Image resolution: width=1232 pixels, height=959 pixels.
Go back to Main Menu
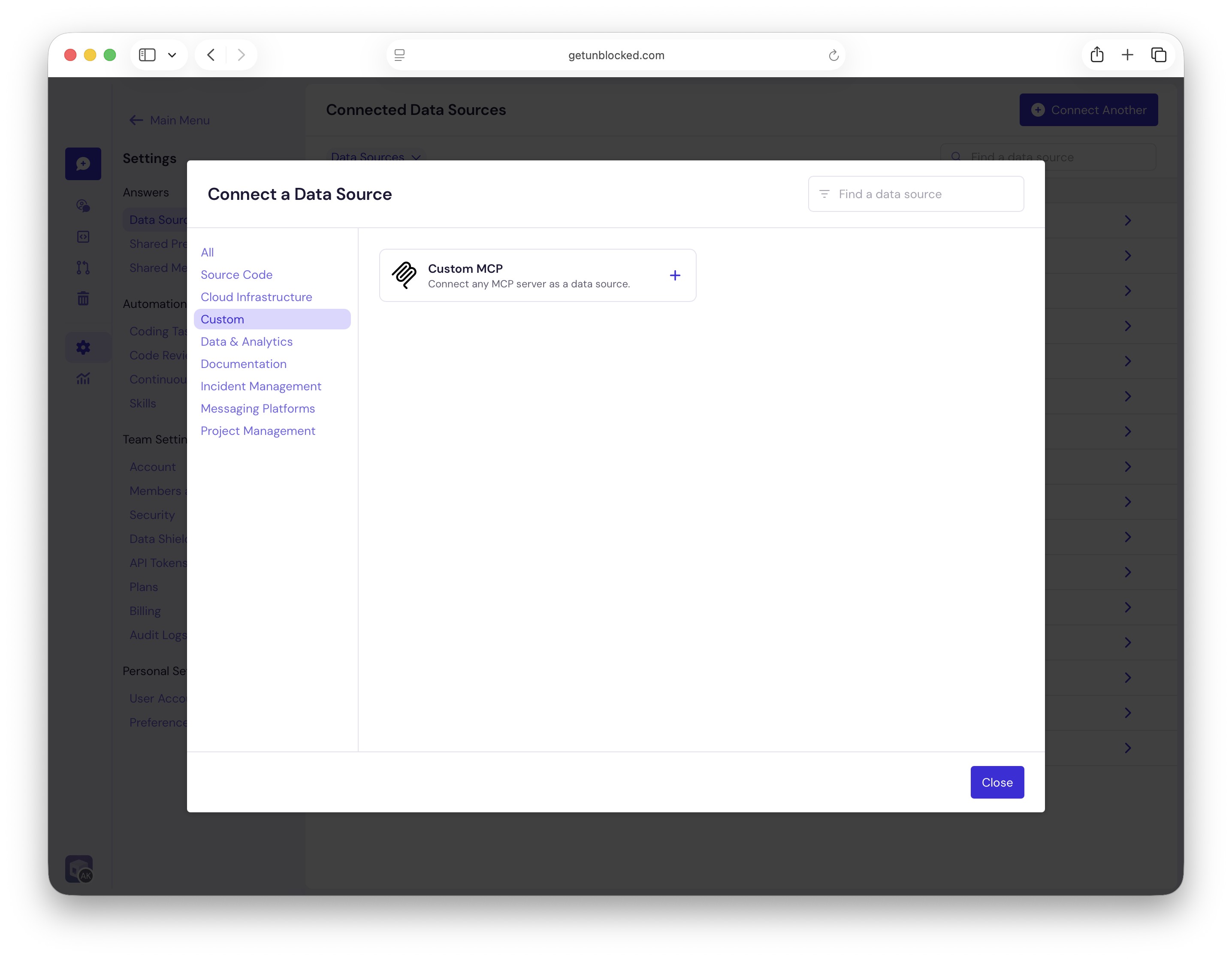tap(170, 120)
